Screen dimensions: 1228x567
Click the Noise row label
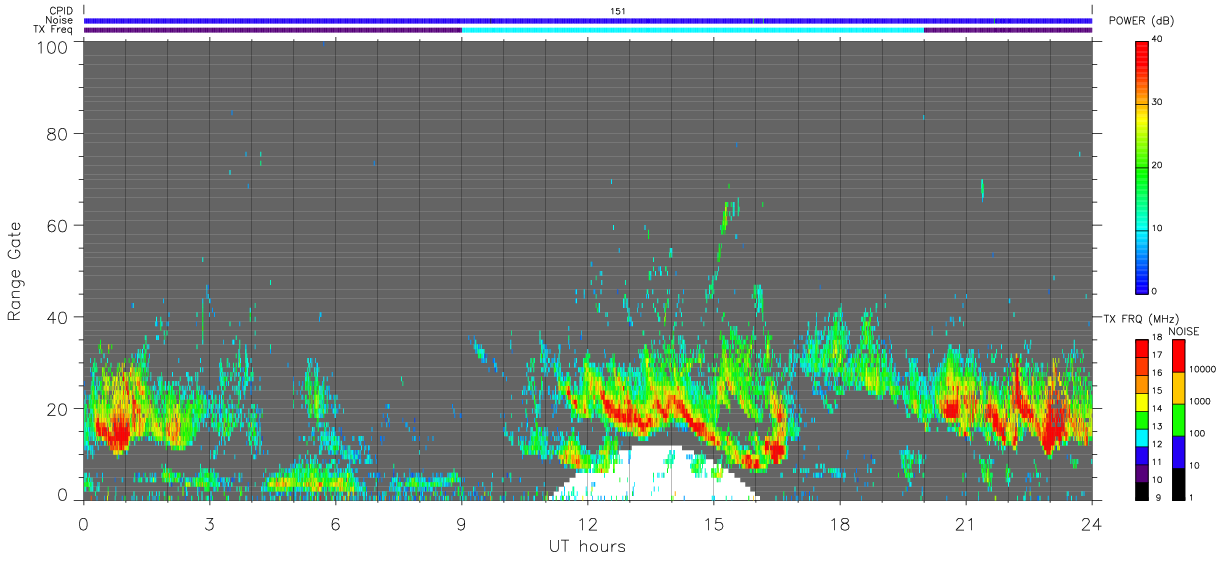pos(59,20)
